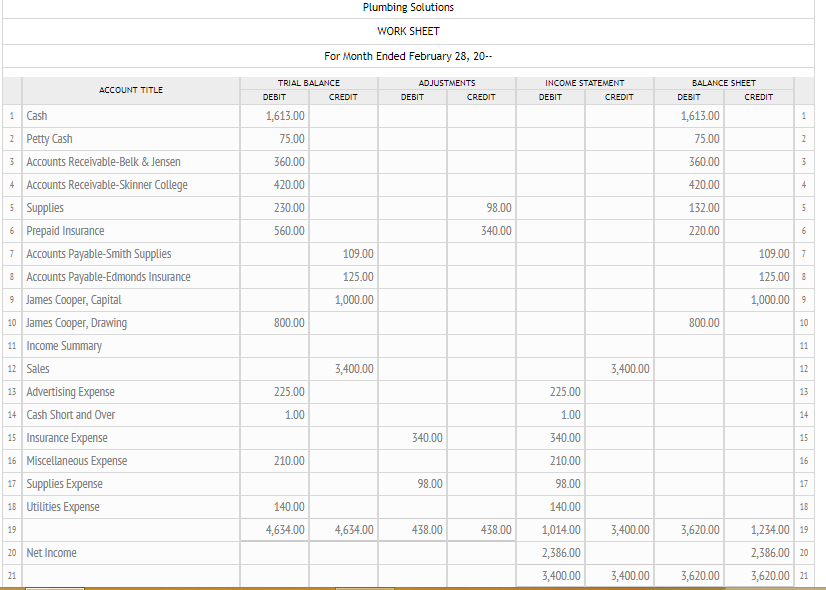Click Prepaid Insurance trial balance debit 560.00
Screen dimensions: 826x590
coord(274,231)
